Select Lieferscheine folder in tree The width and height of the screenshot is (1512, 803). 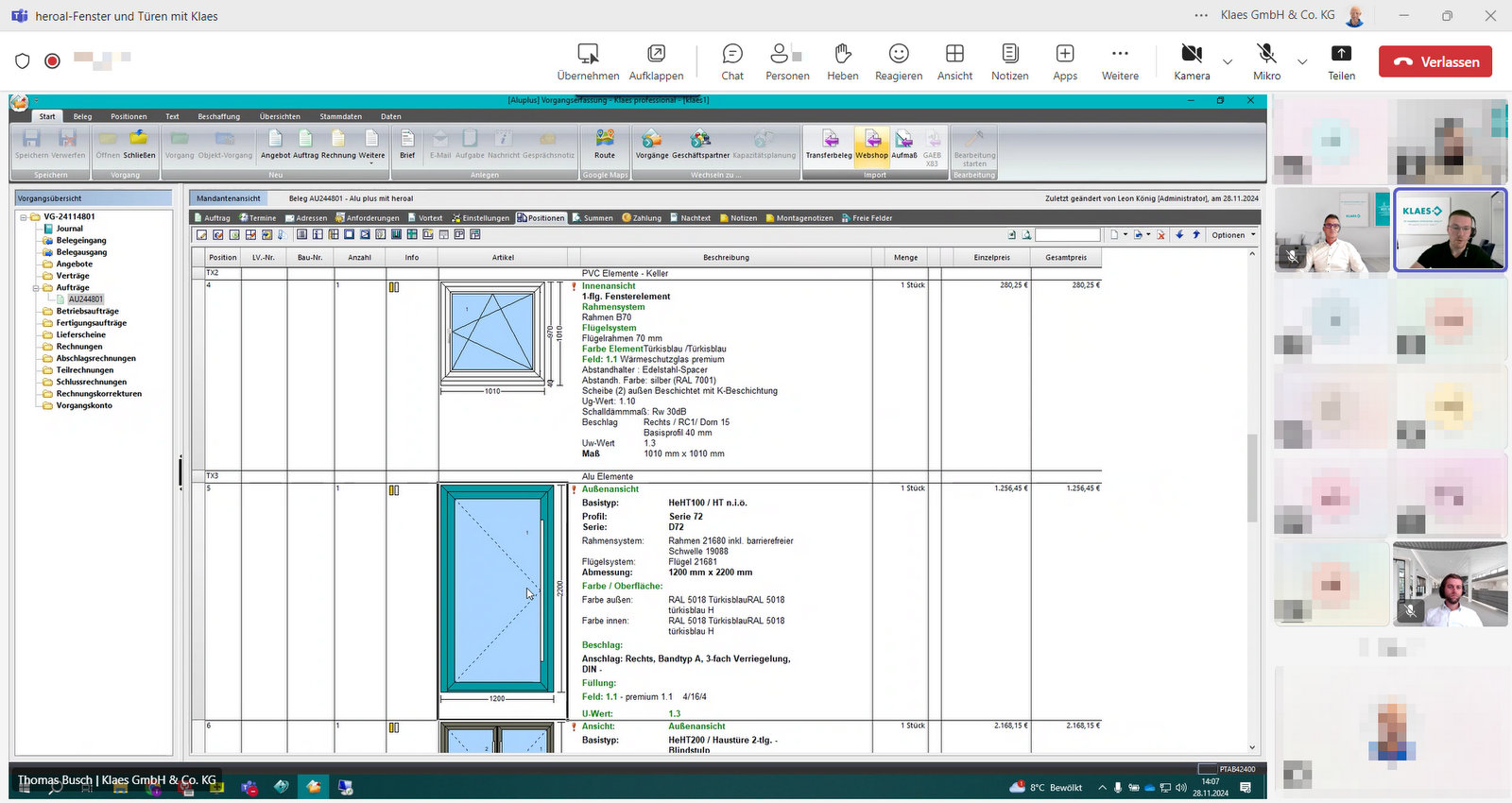pos(80,335)
